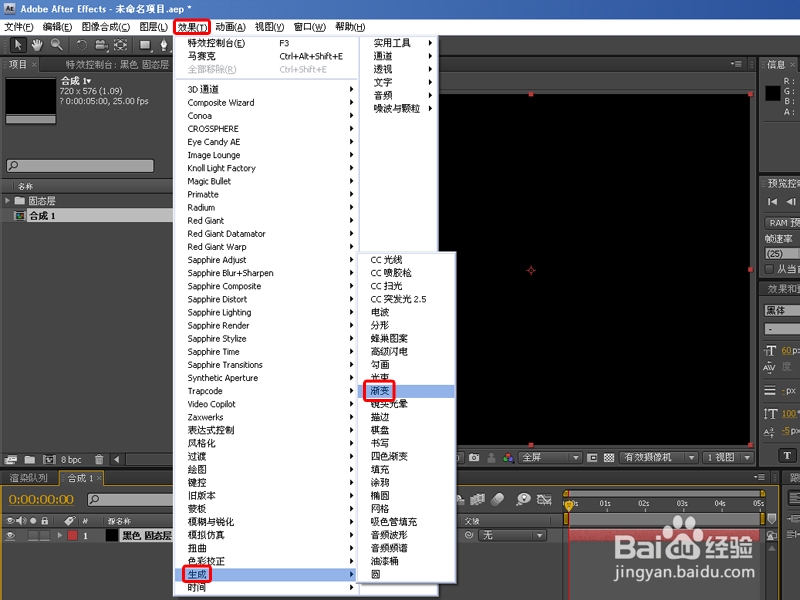This screenshot has height=600, width=800.
Task: Open the 有效摄像机 camera dropdown
Action: 659,458
